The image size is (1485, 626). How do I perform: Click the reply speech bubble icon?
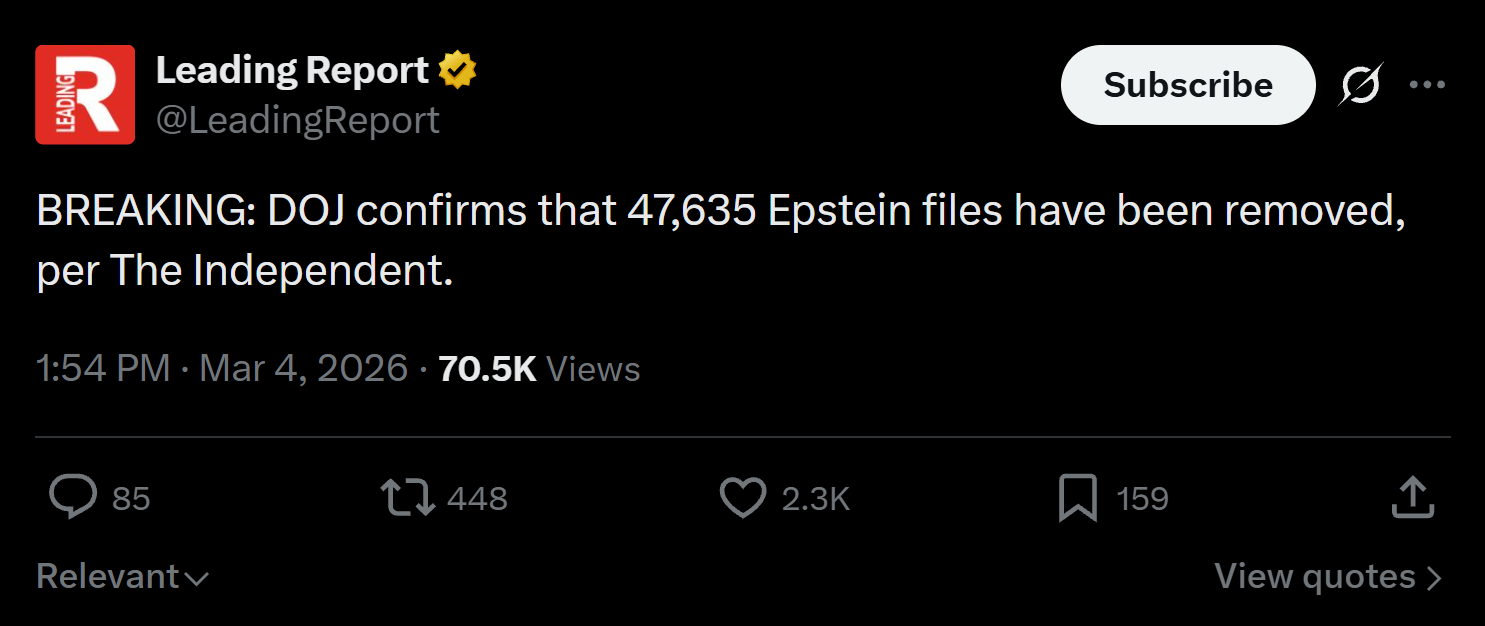[73, 497]
